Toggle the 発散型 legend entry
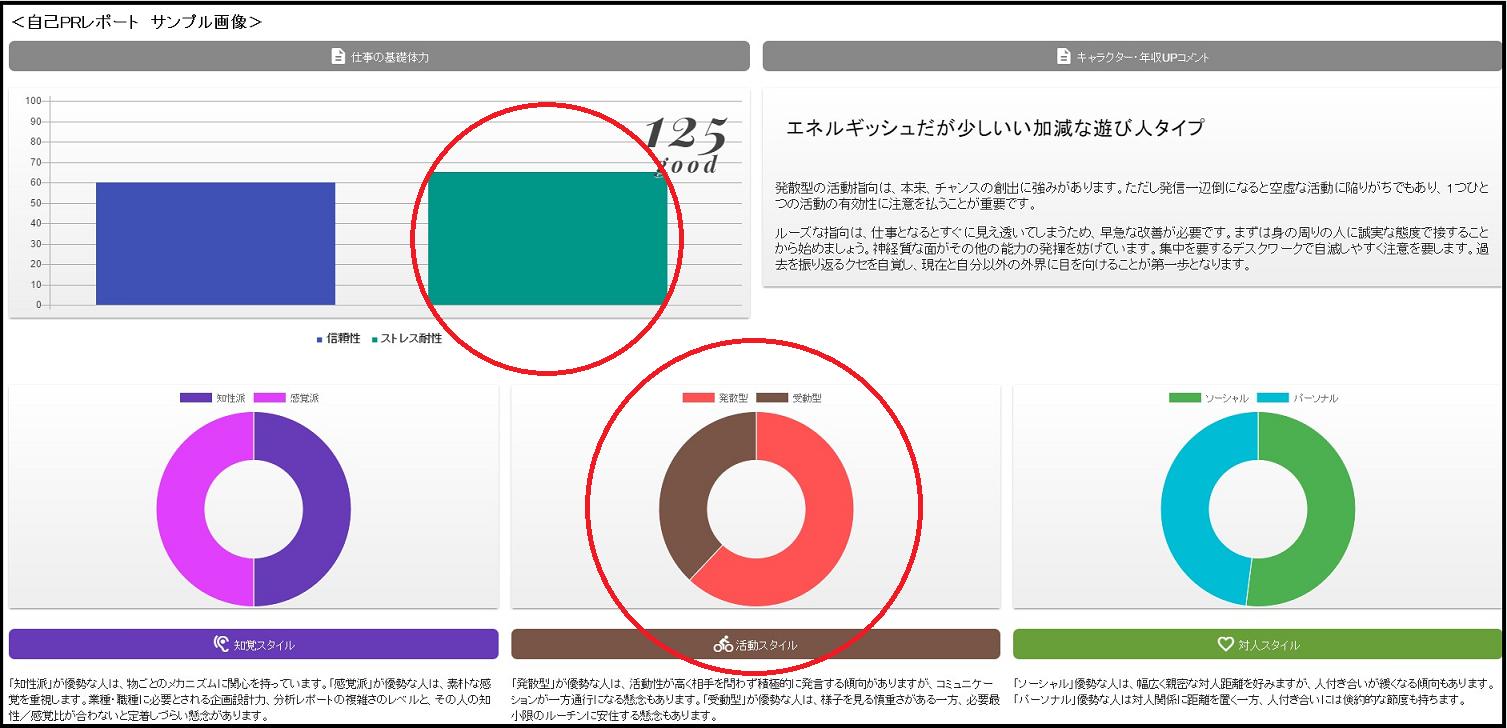This screenshot has height=728, width=1507. point(714,398)
